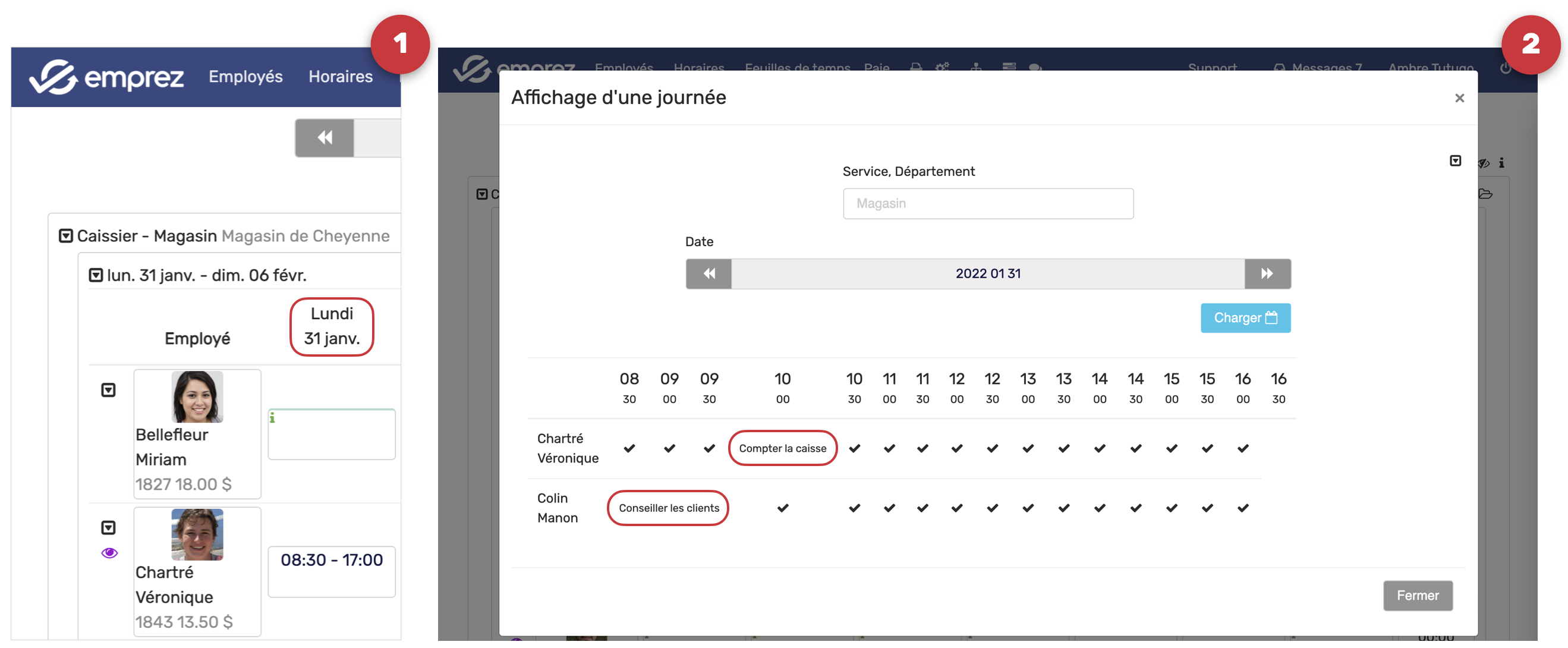Expand options for Bellefleur Miriam
The image size is (1568, 648).
click(x=108, y=391)
